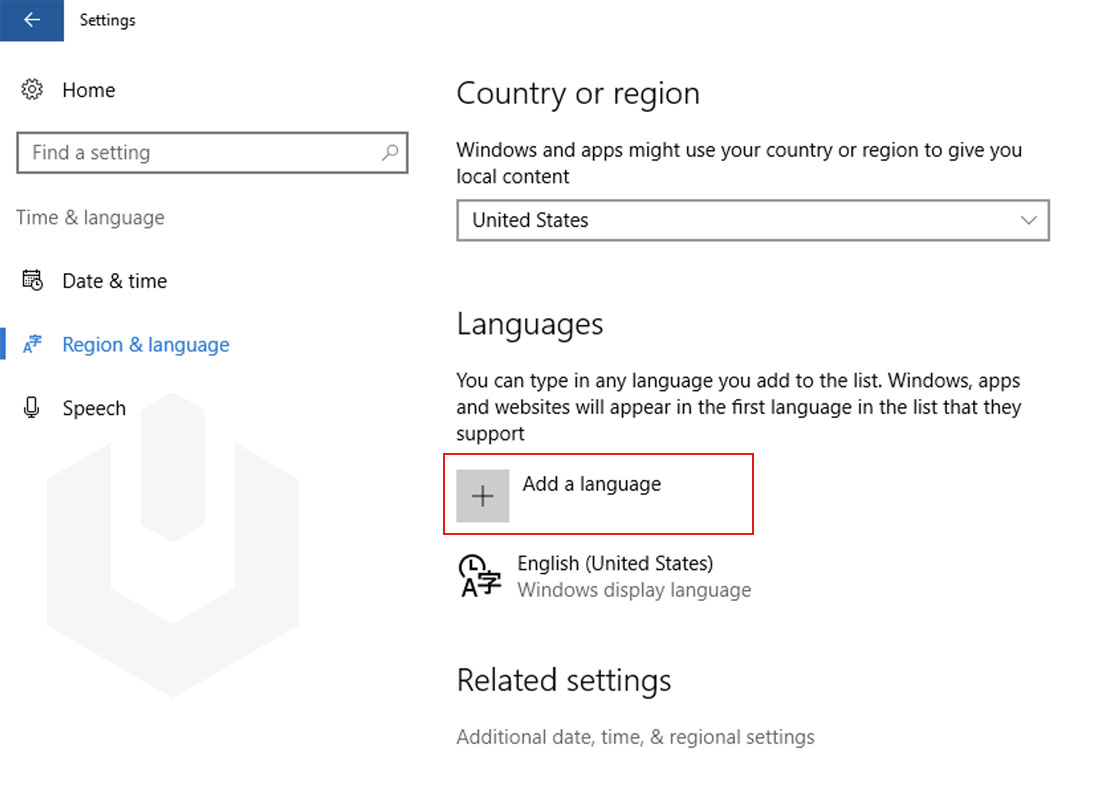Click Add a language
This screenshot has width=1099, height=785.
pyautogui.click(x=592, y=484)
